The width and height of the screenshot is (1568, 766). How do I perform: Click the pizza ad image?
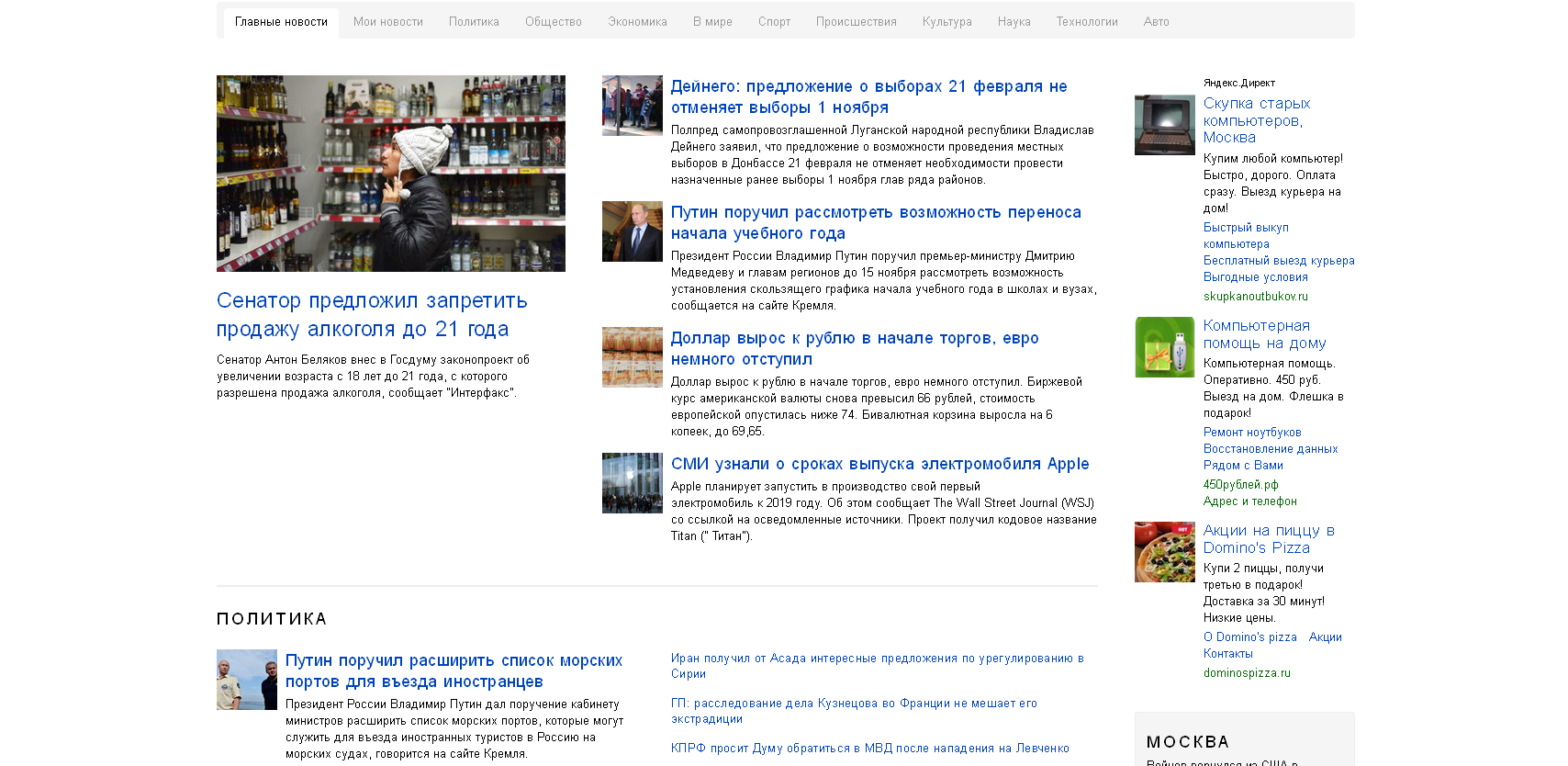(x=1165, y=552)
